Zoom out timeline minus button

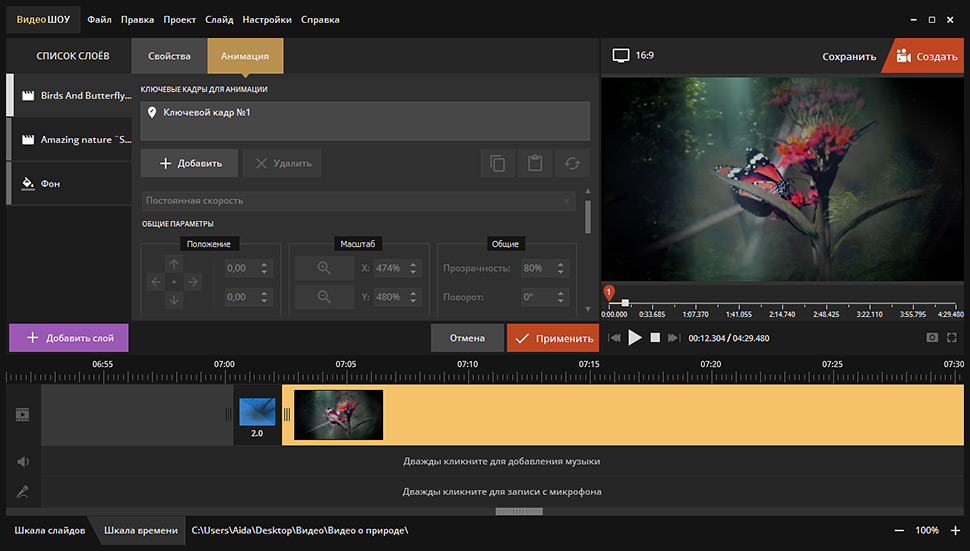pyautogui.click(x=899, y=531)
